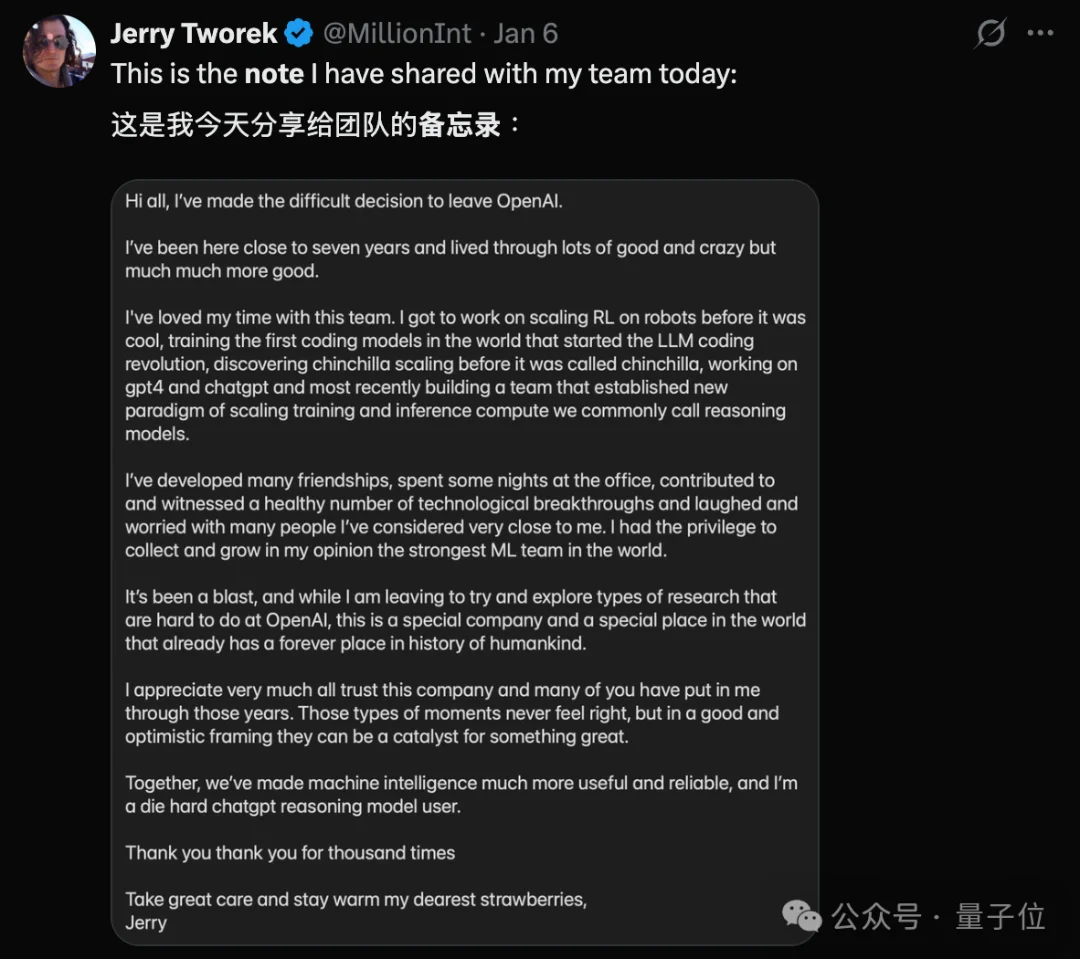Viewport: 1080px width, 959px height.
Task: Click the 'It's been a blast' paragraph
Action: coord(464,620)
